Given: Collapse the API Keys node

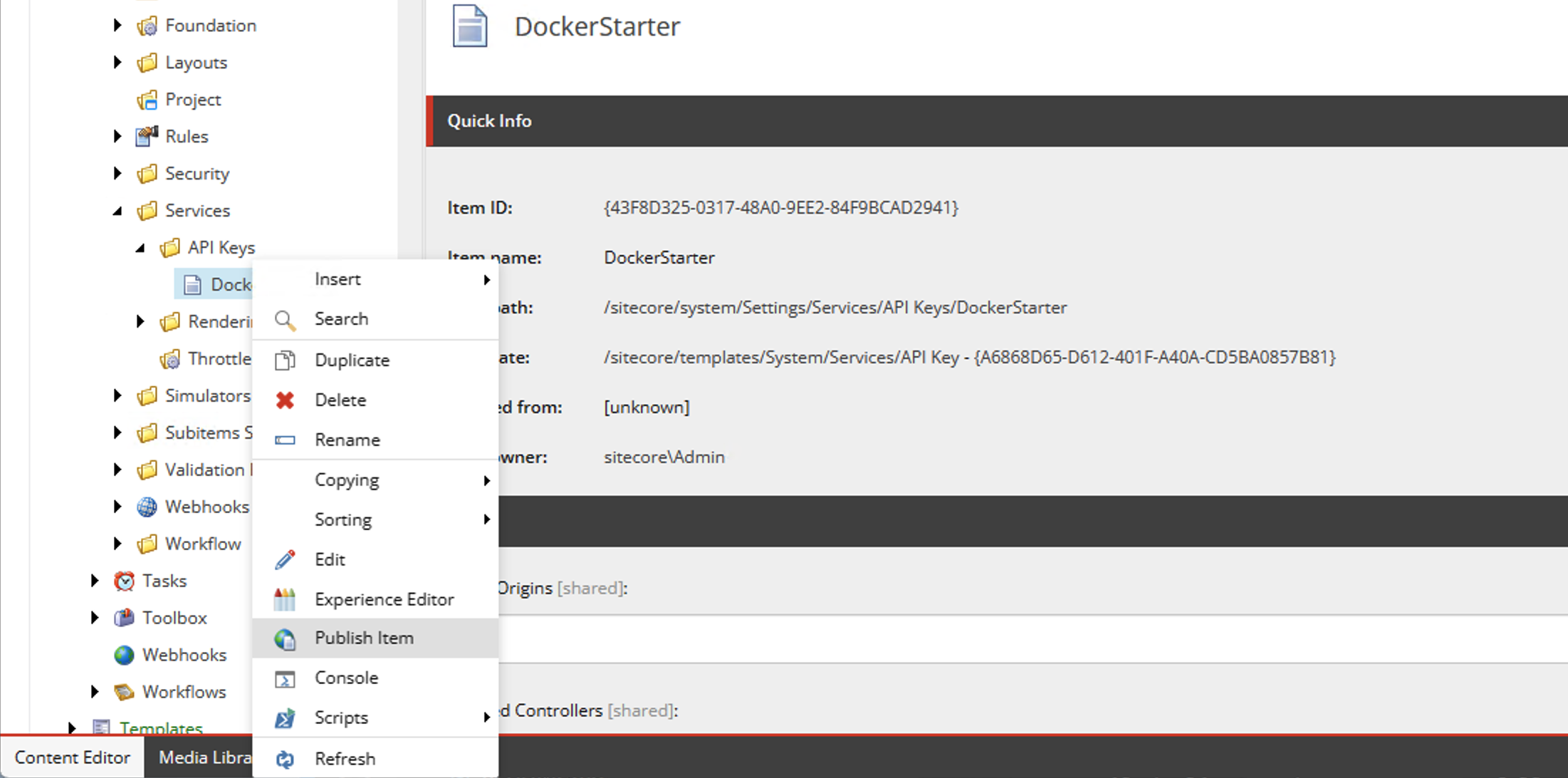Looking at the screenshot, I should (140, 248).
